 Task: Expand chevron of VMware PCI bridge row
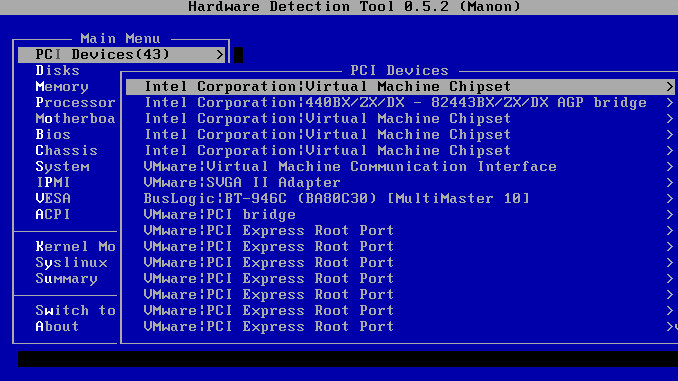pyautogui.click(x=669, y=215)
